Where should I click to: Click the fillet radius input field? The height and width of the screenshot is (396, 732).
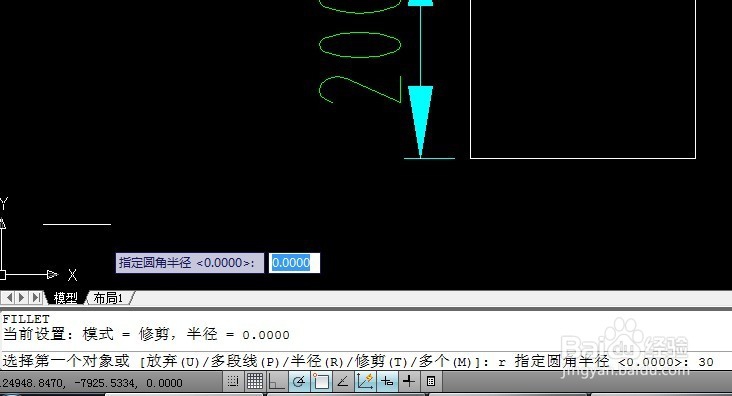click(x=294, y=263)
